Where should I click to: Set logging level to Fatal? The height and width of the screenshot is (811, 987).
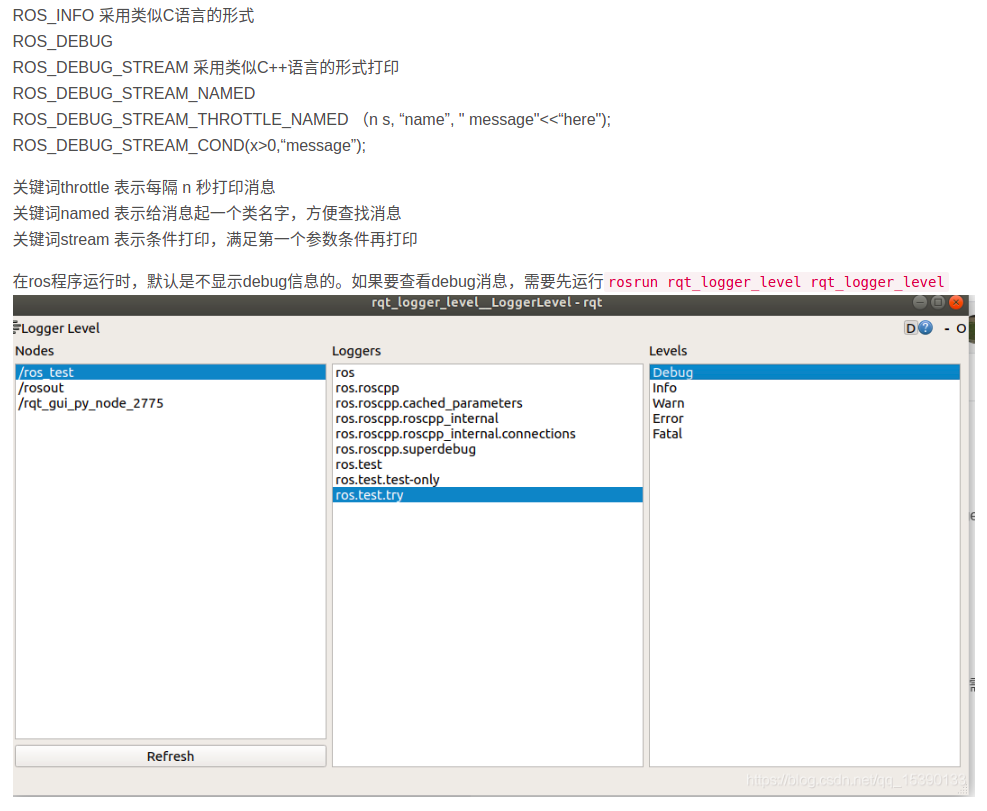[x=666, y=433]
